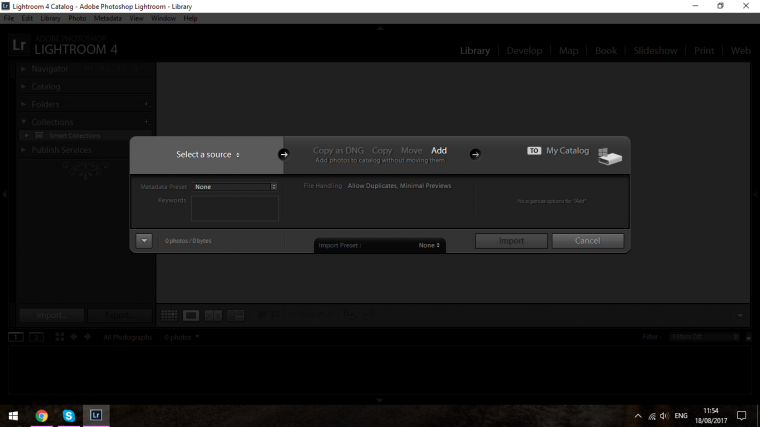Click the second window 2 button in filmstrip
The image size is (760, 427).
(36, 337)
